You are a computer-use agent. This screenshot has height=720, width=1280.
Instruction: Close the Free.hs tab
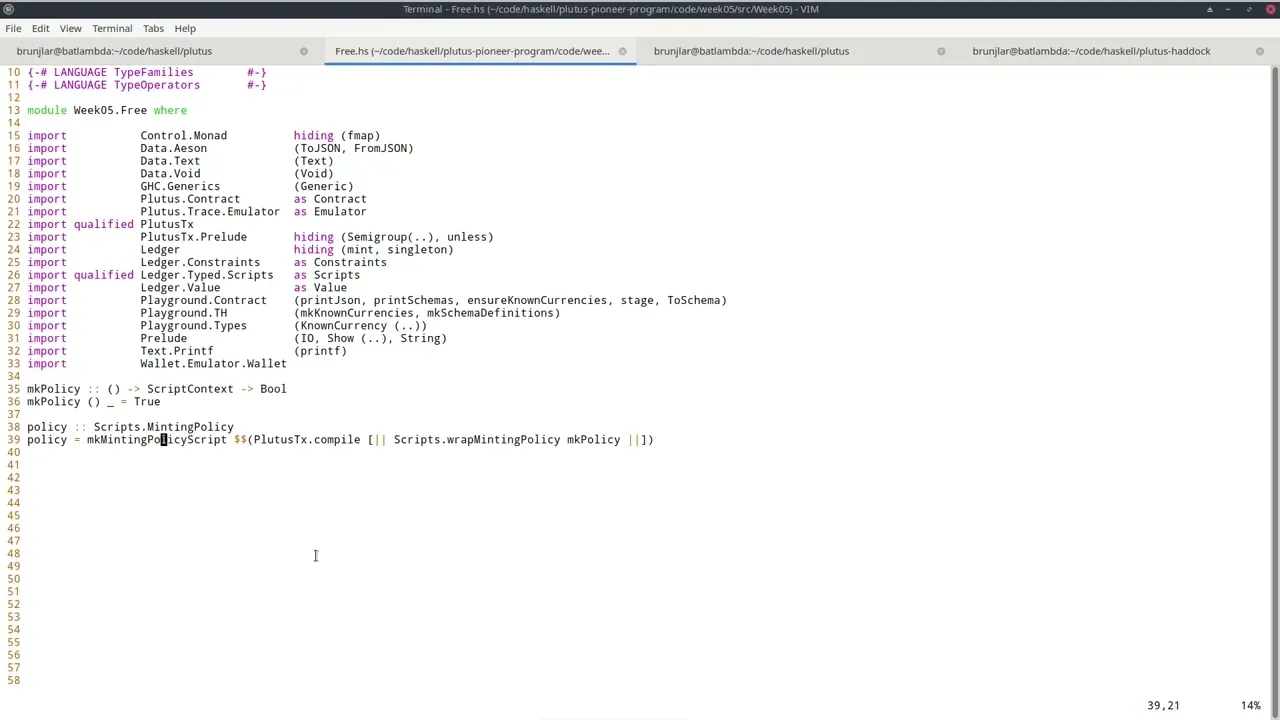pos(622,51)
